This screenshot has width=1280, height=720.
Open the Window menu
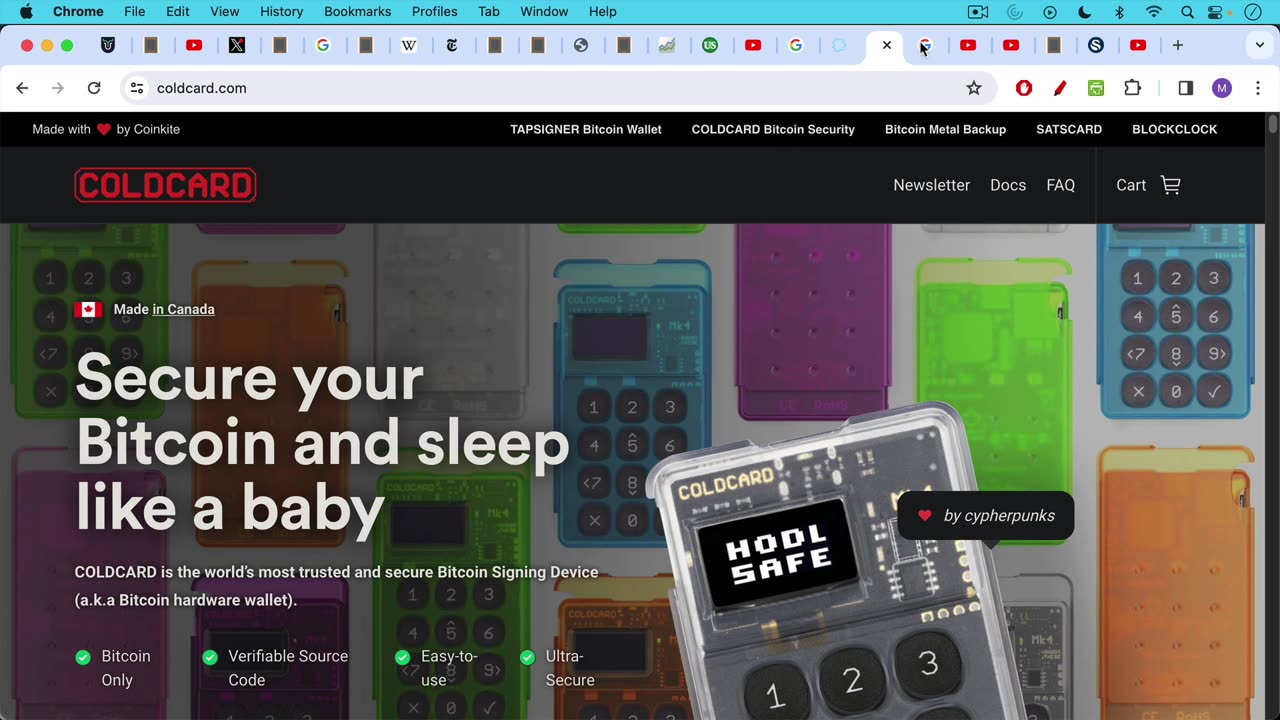pyautogui.click(x=545, y=12)
